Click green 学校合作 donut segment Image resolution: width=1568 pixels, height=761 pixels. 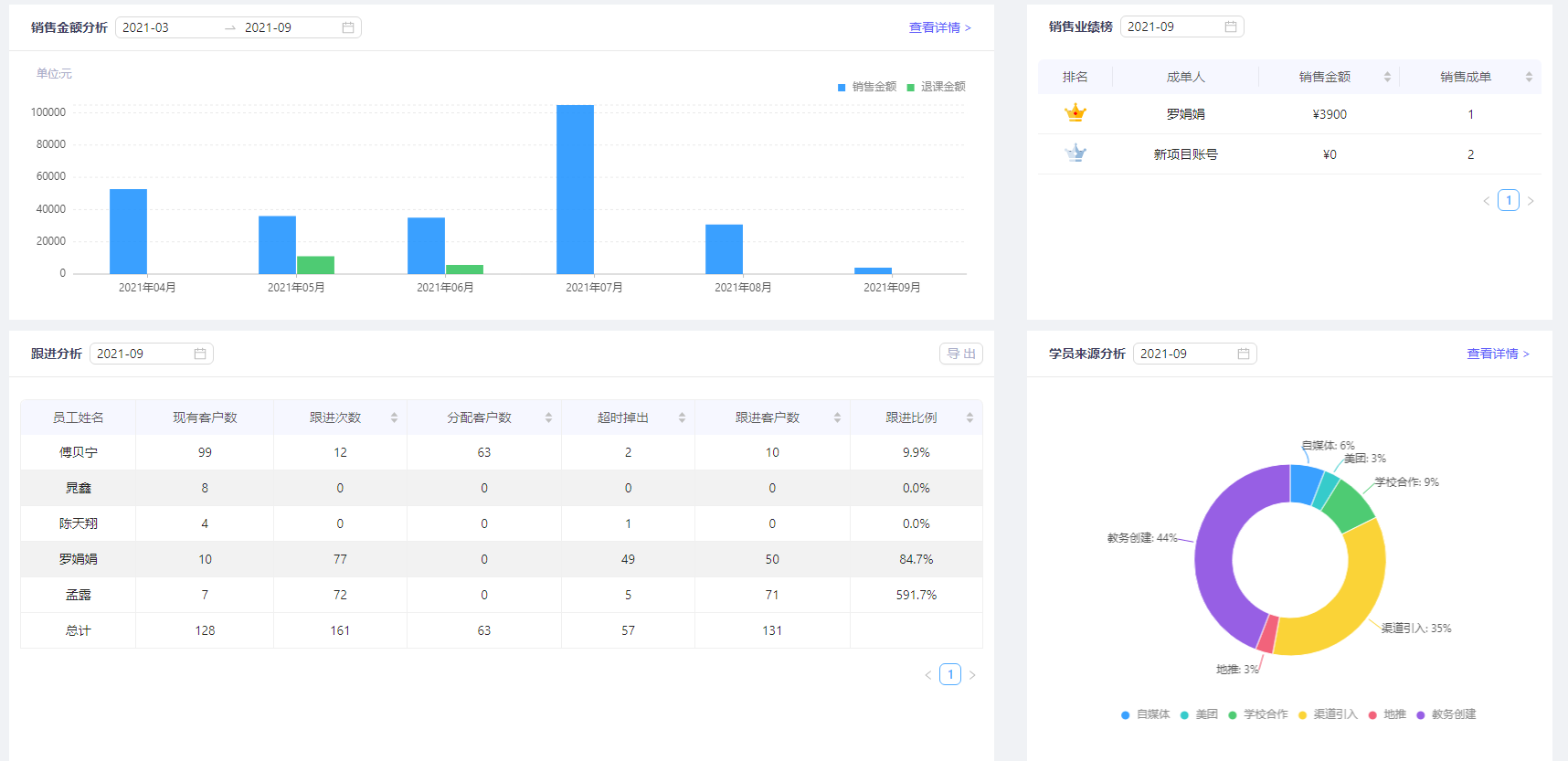click(1349, 507)
